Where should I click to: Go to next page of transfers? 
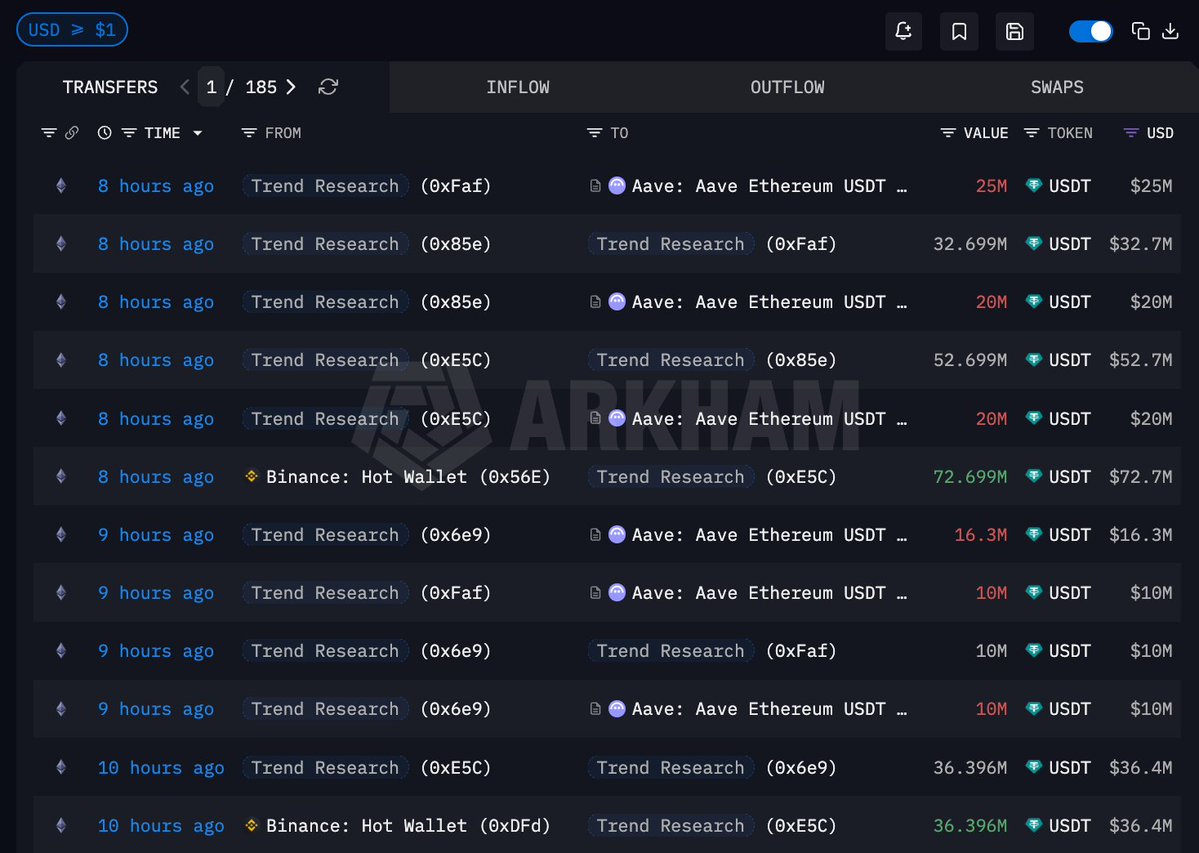point(291,87)
